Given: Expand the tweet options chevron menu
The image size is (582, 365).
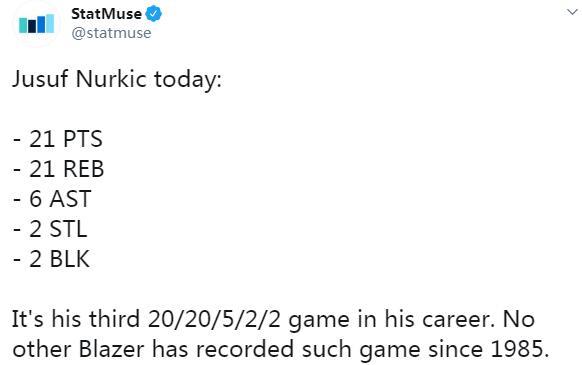Looking at the screenshot, I should click(x=572, y=12).
